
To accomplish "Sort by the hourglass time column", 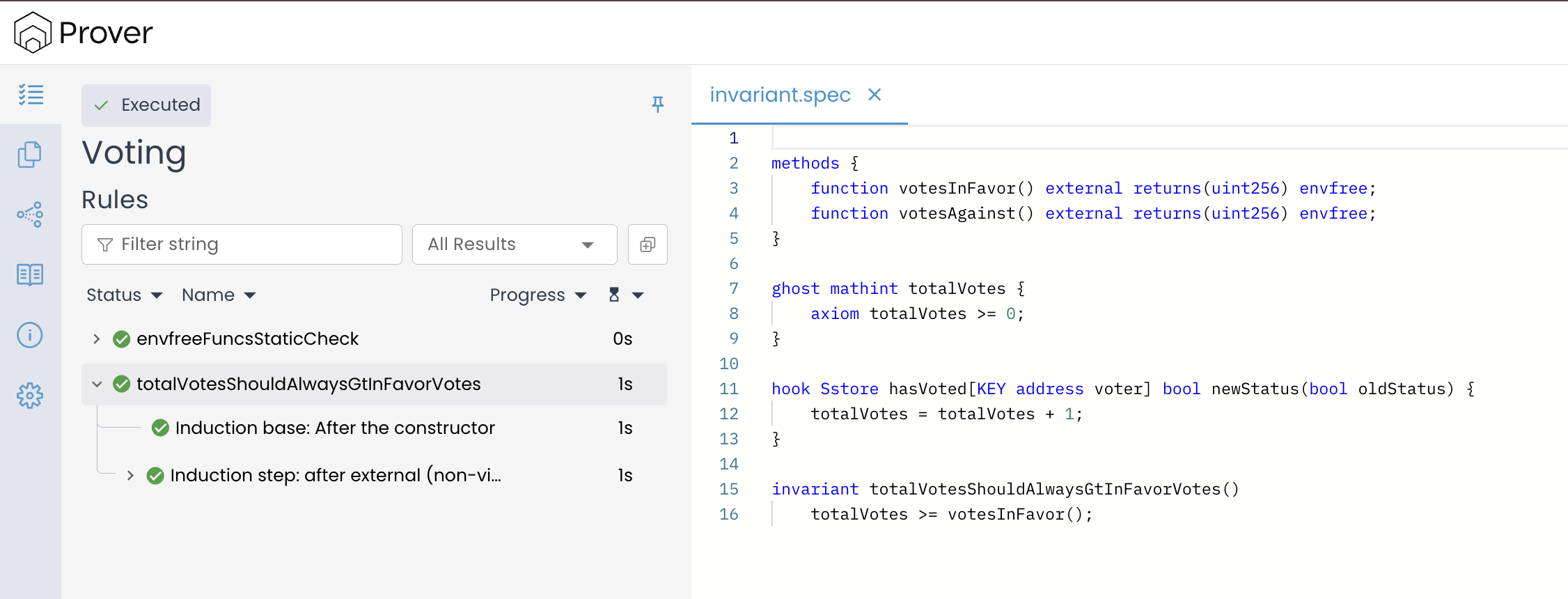I will (625, 295).
